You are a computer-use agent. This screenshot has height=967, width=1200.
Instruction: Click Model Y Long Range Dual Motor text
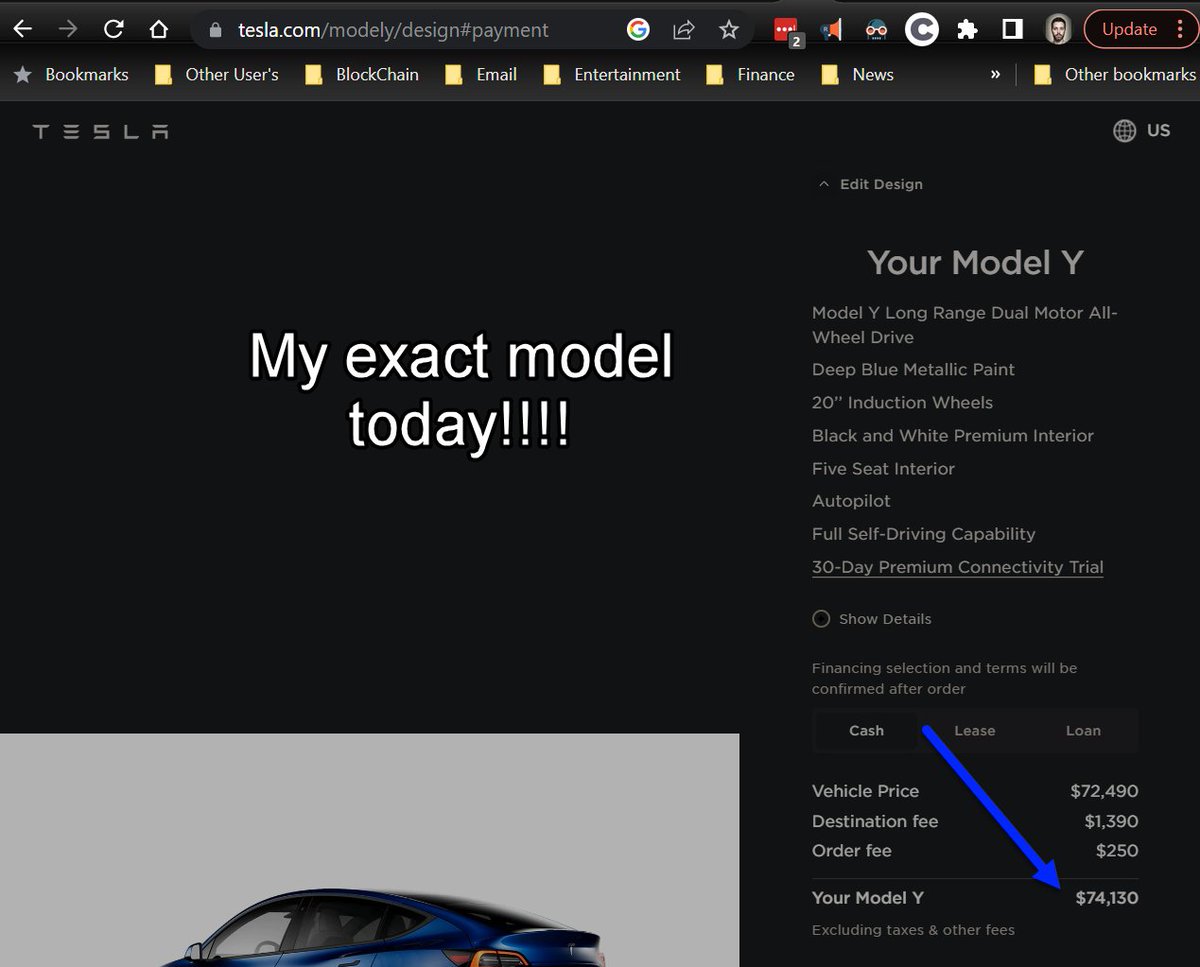tap(965, 325)
